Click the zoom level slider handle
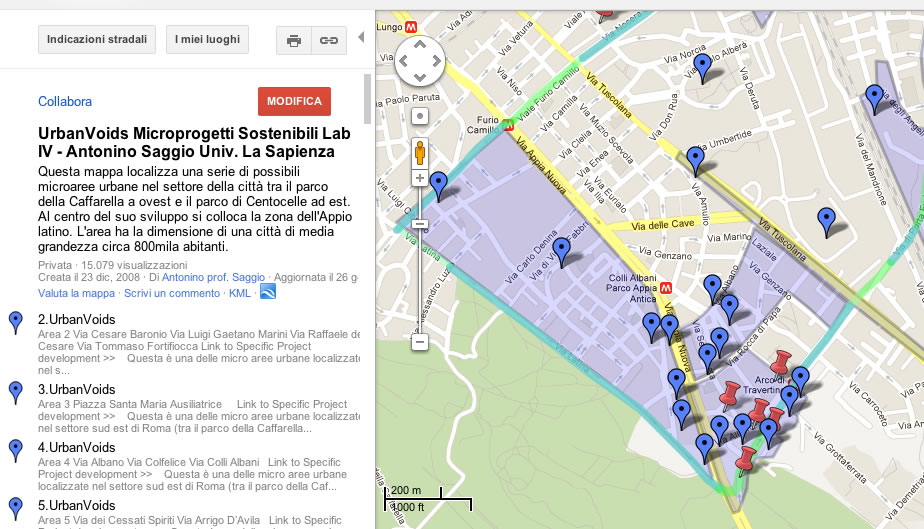 (x=420, y=224)
